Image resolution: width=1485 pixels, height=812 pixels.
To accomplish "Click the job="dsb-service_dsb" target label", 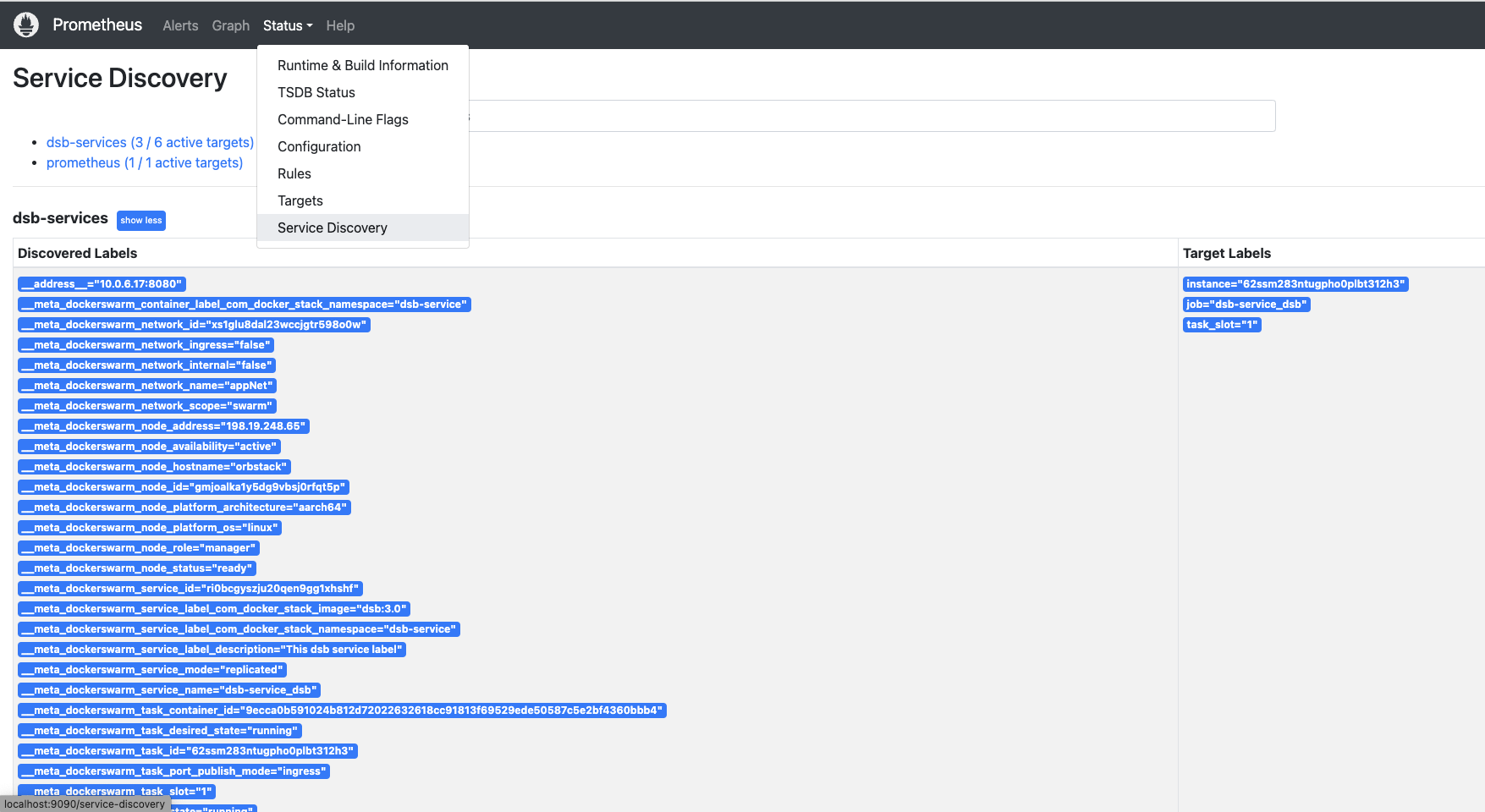I will [1246, 304].
